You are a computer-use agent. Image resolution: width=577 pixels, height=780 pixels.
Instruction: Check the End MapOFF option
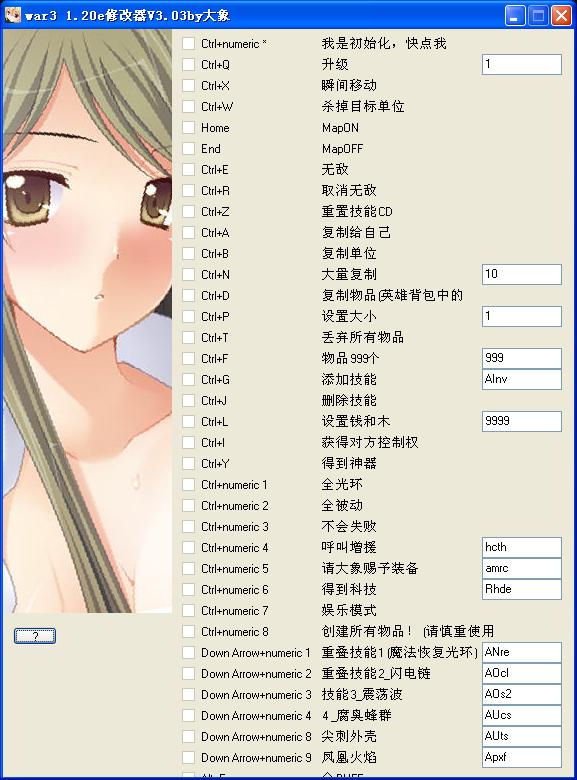point(189,149)
